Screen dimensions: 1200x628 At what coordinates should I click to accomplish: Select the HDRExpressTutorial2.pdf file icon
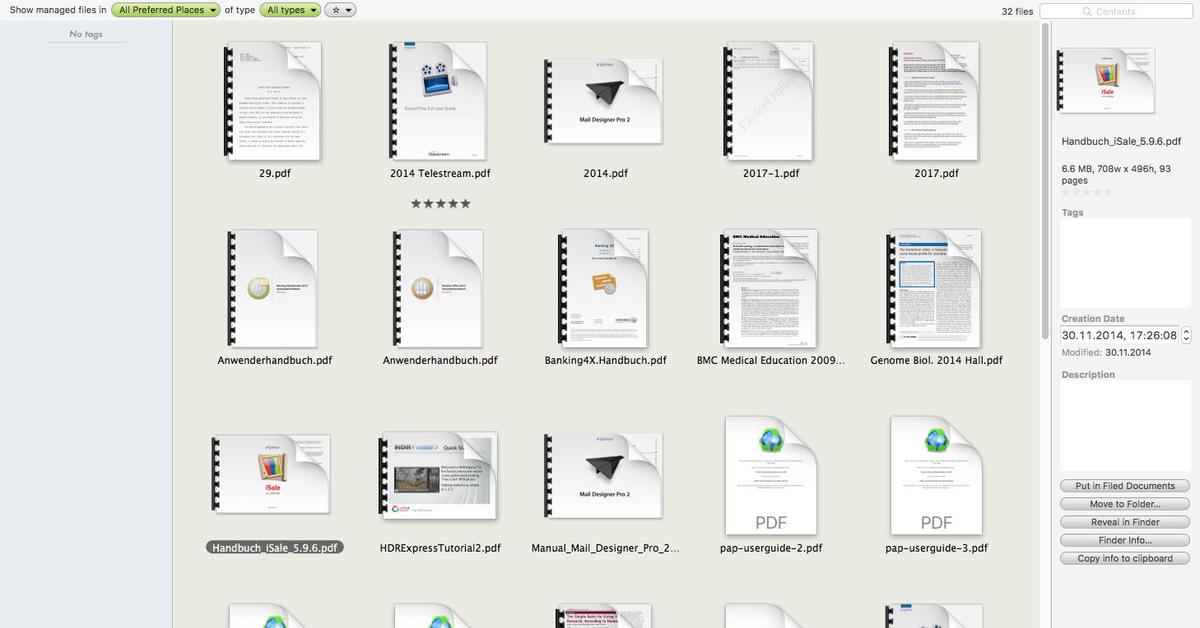pos(440,476)
